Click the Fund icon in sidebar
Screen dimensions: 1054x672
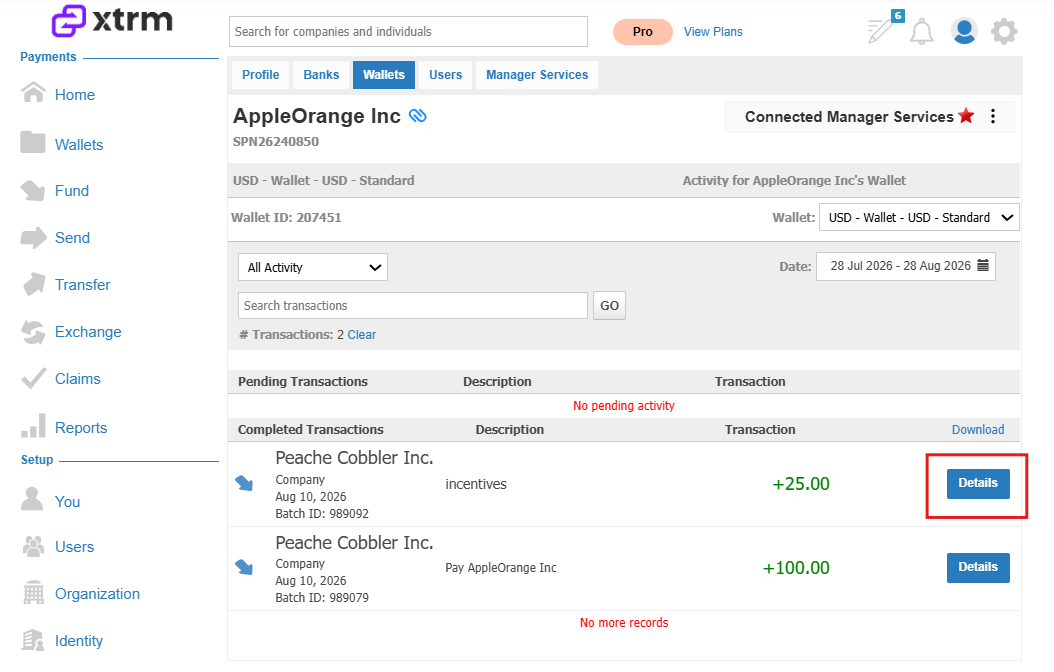click(33, 190)
